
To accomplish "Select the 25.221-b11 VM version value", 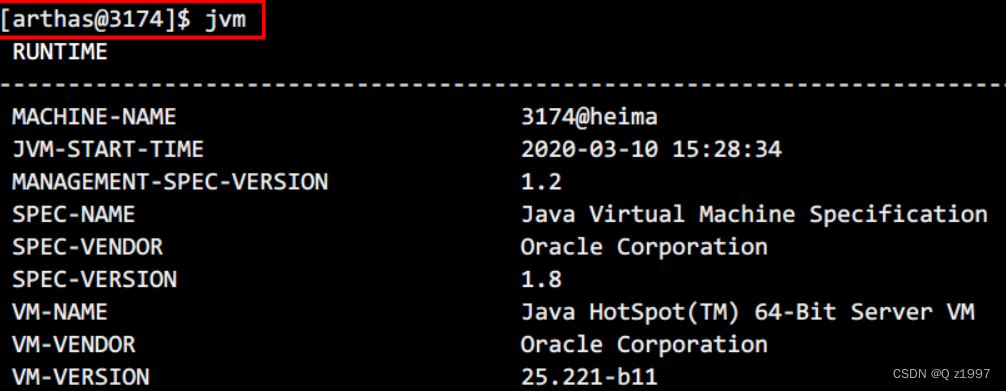I will click(x=589, y=377).
